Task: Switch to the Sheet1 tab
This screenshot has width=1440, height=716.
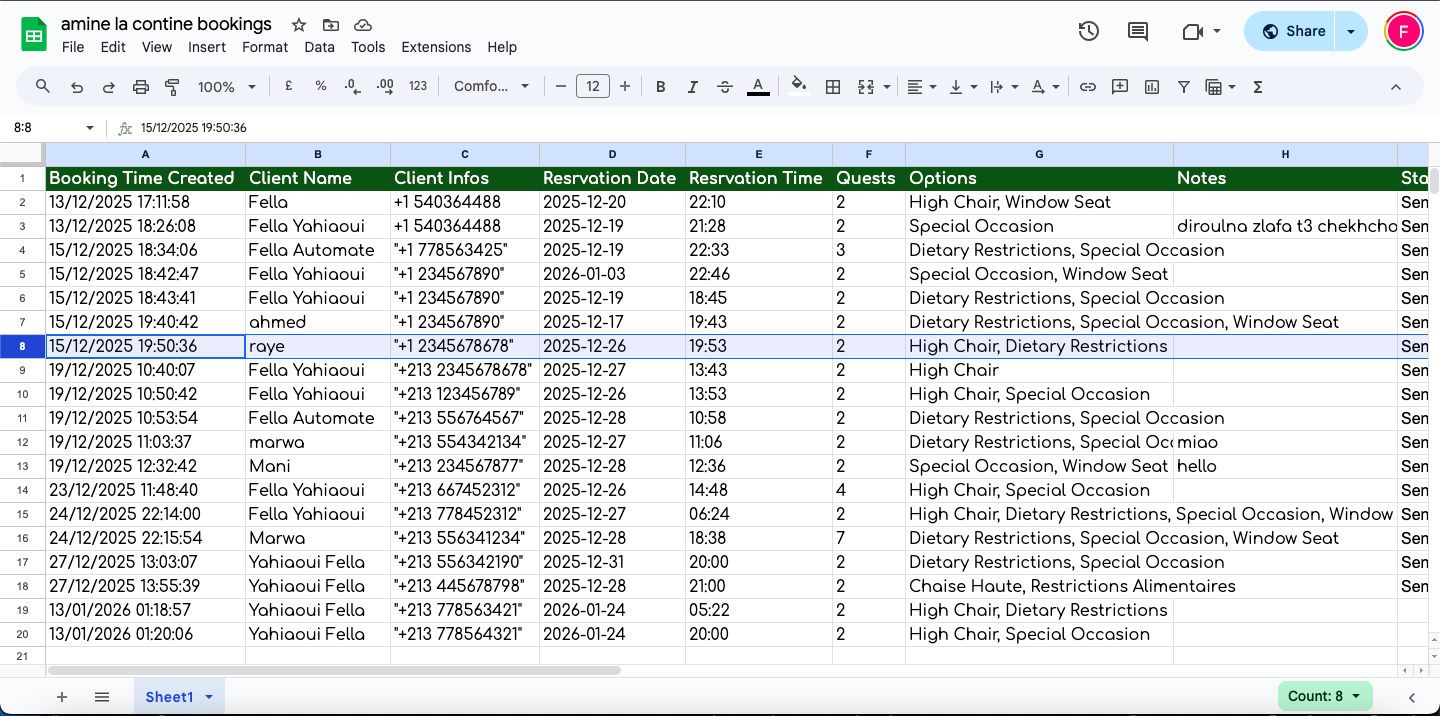Action: click(x=170, y=696)
